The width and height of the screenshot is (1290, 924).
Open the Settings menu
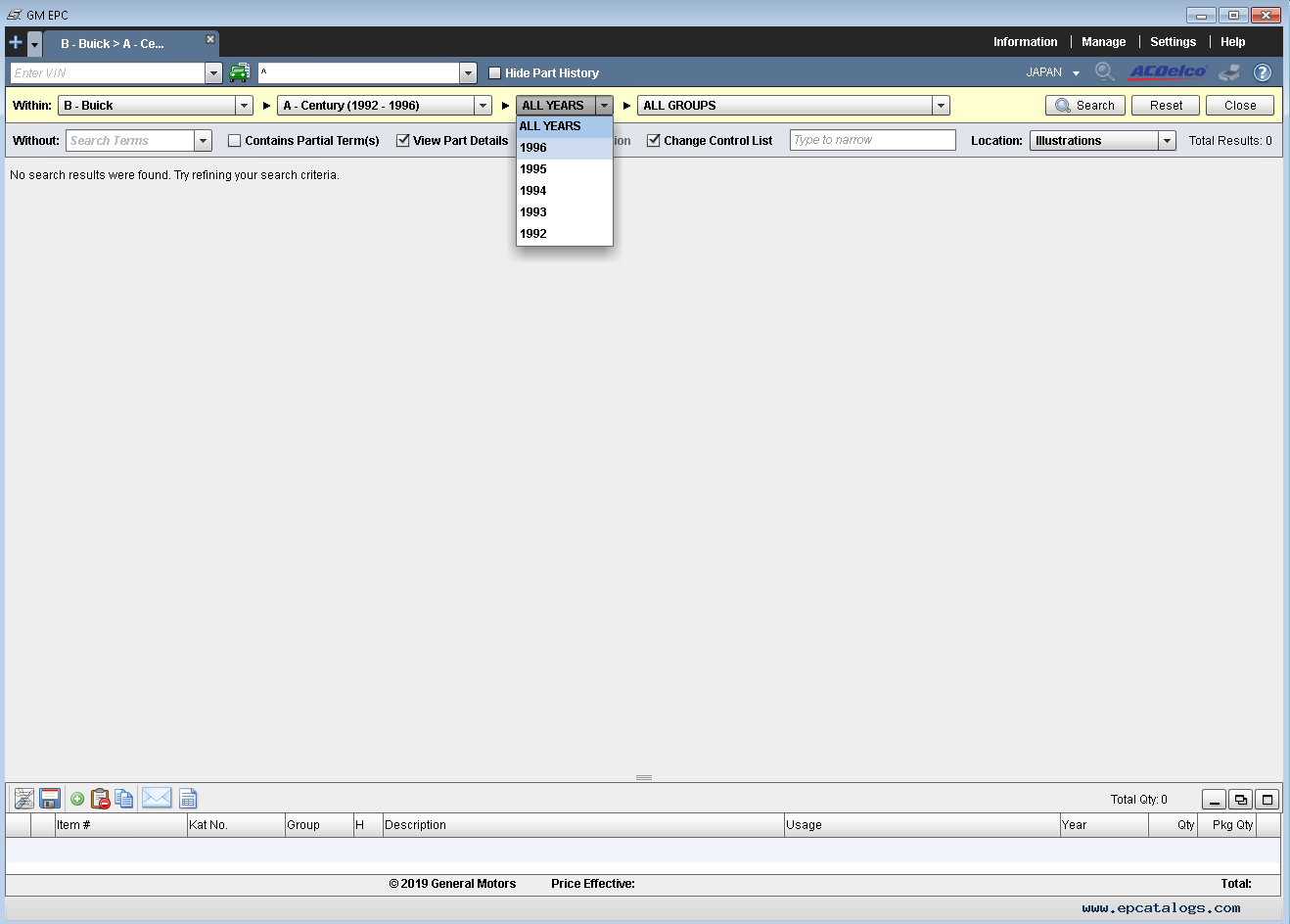pos(1173,42)
